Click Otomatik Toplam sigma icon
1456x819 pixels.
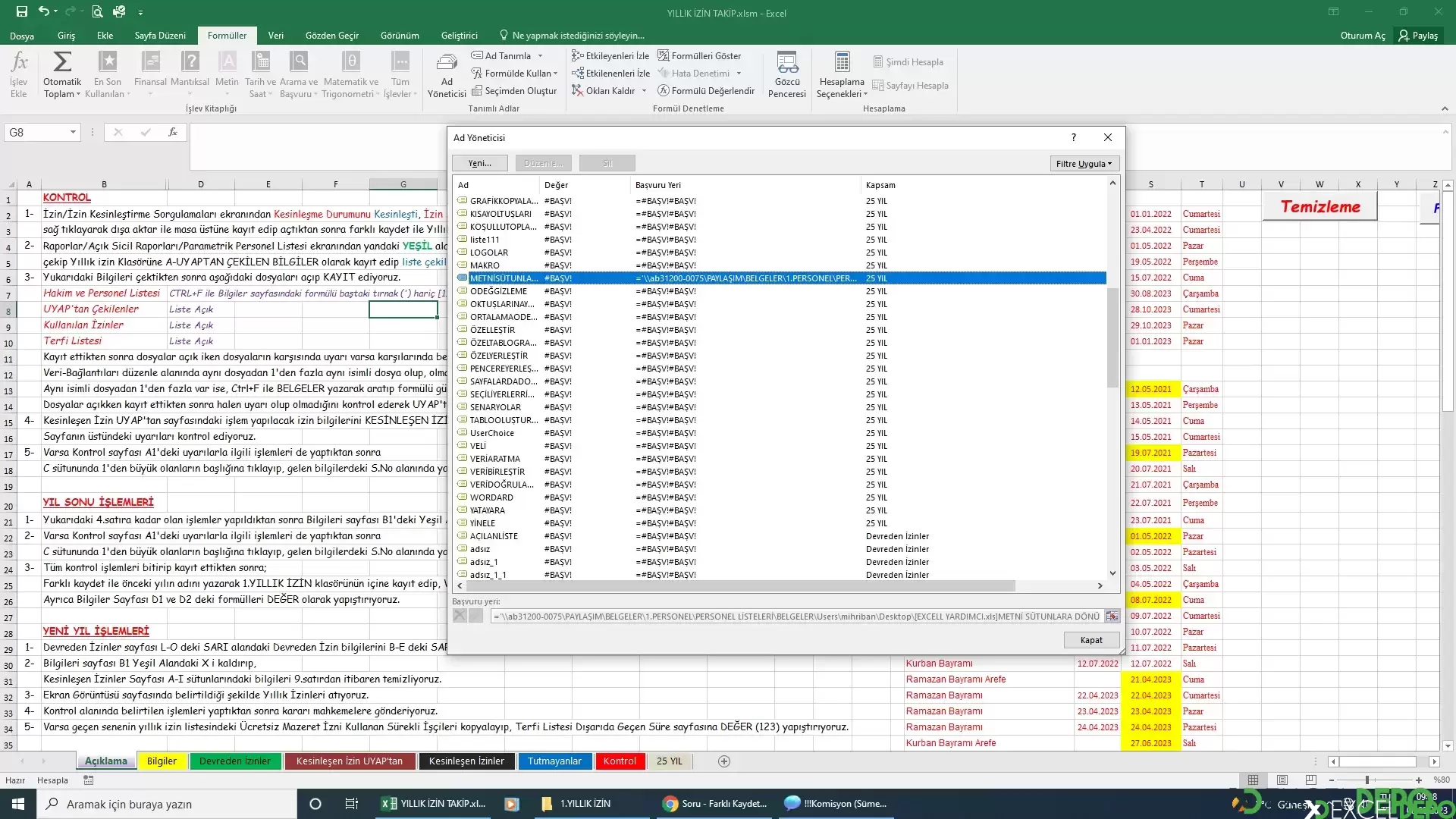pyautogui.click(x=62, y=62)
